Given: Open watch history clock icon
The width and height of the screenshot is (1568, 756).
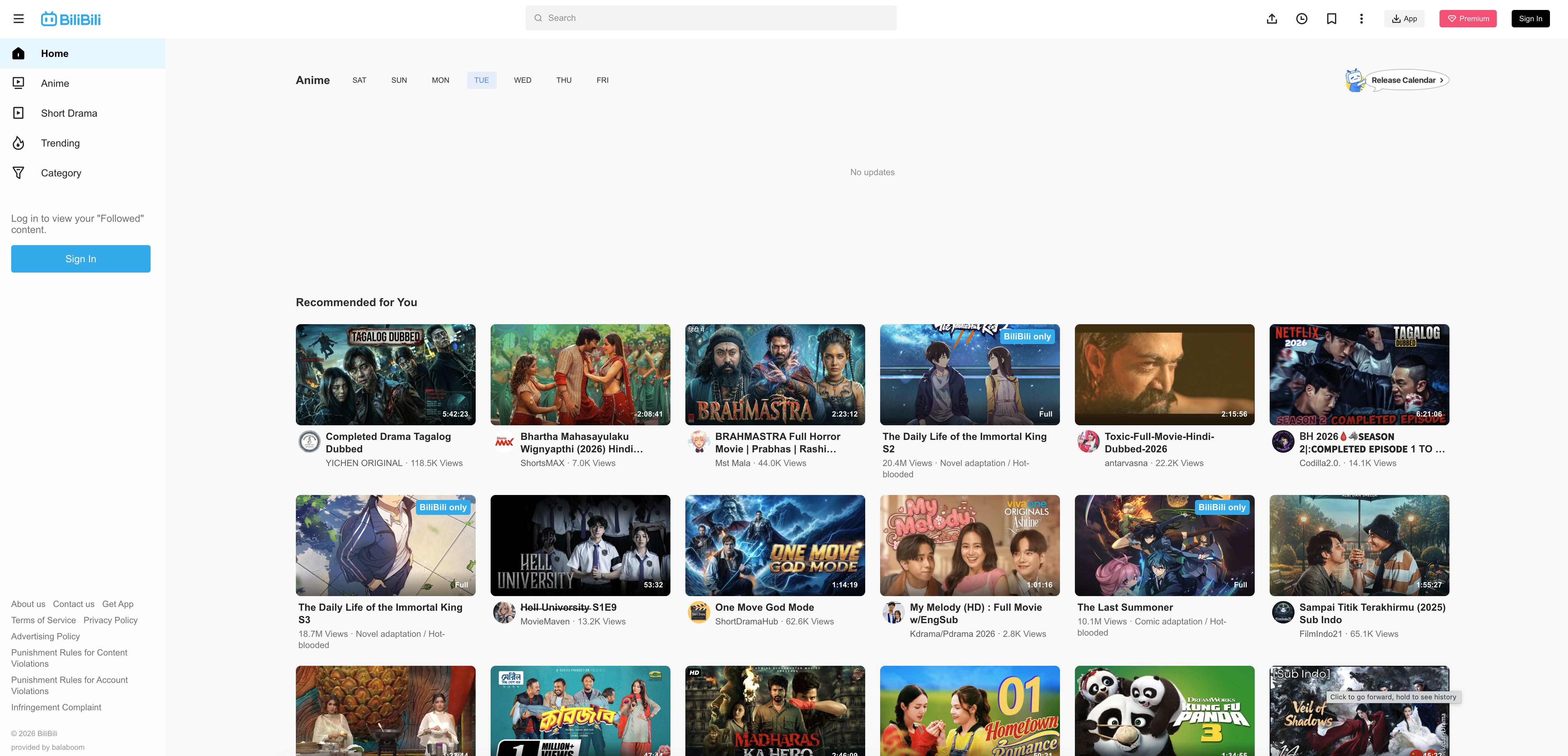Looking at the screenshot, I should point(1301,19).
